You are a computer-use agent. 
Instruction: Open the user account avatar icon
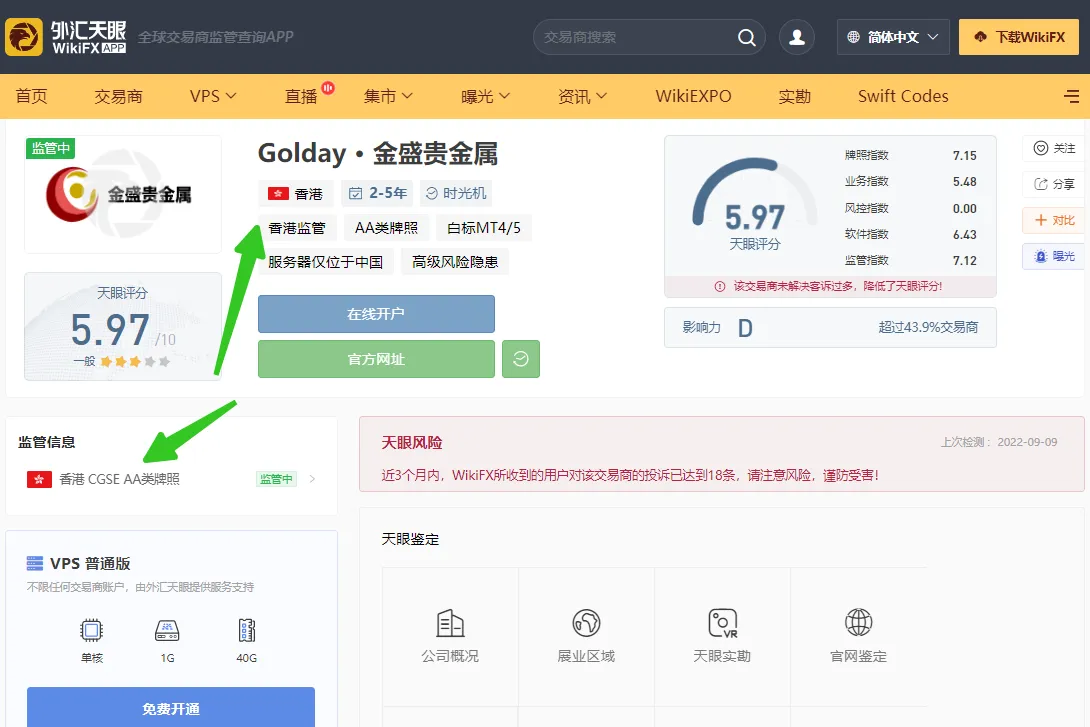point(797,38)
